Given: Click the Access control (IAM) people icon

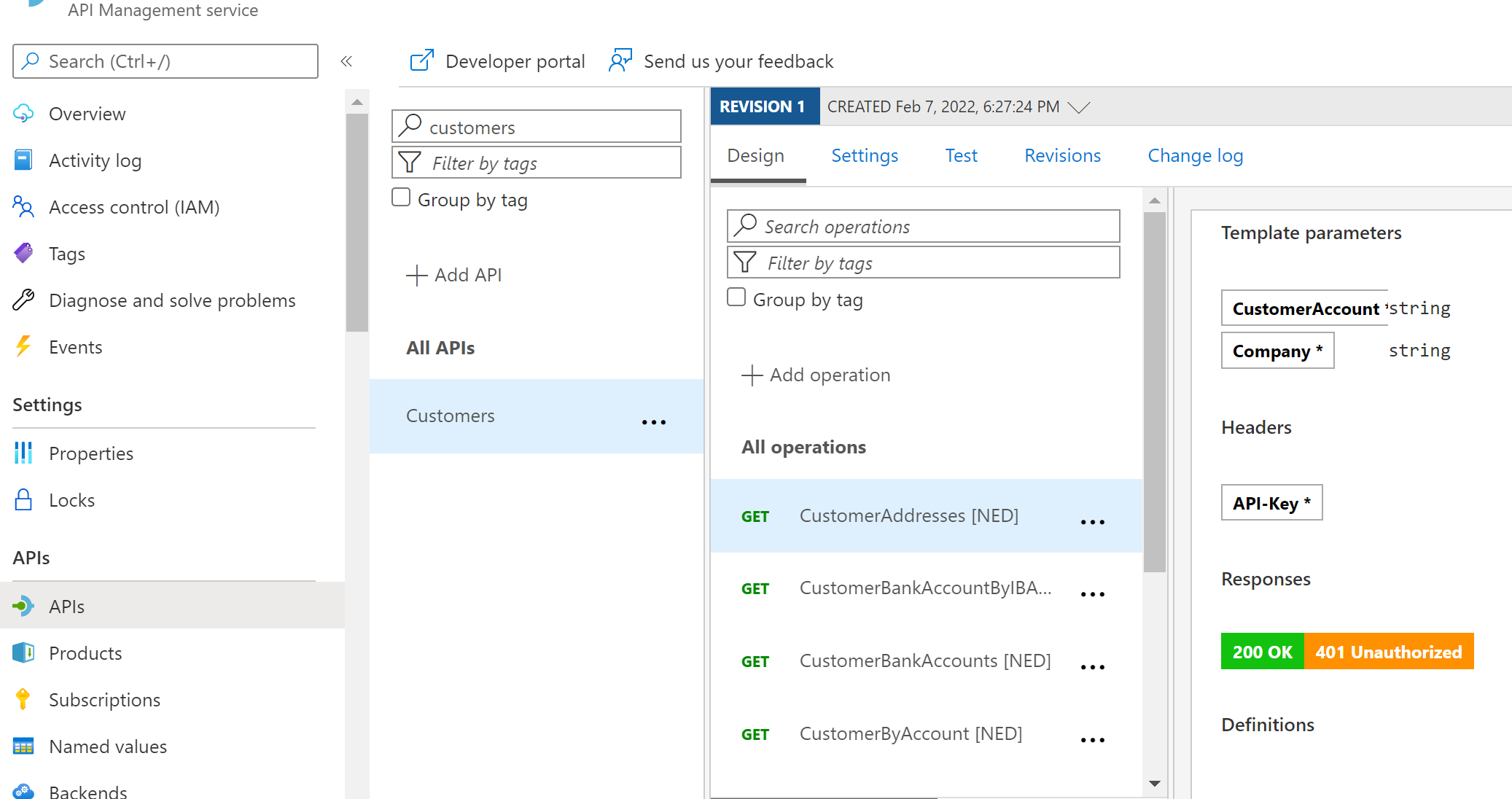Looking at the screenshot, I should (x=23, y=207).
